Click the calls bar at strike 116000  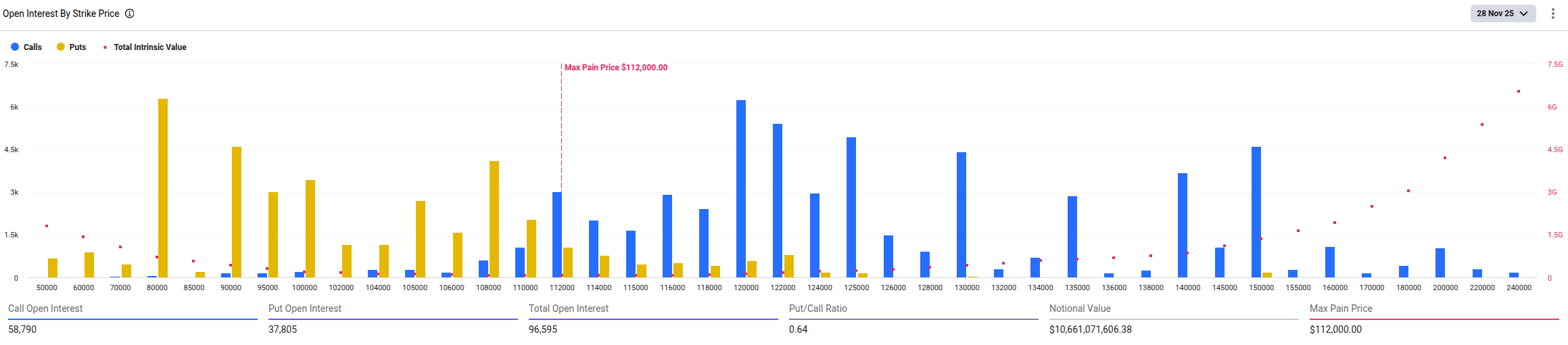(667, 236)
